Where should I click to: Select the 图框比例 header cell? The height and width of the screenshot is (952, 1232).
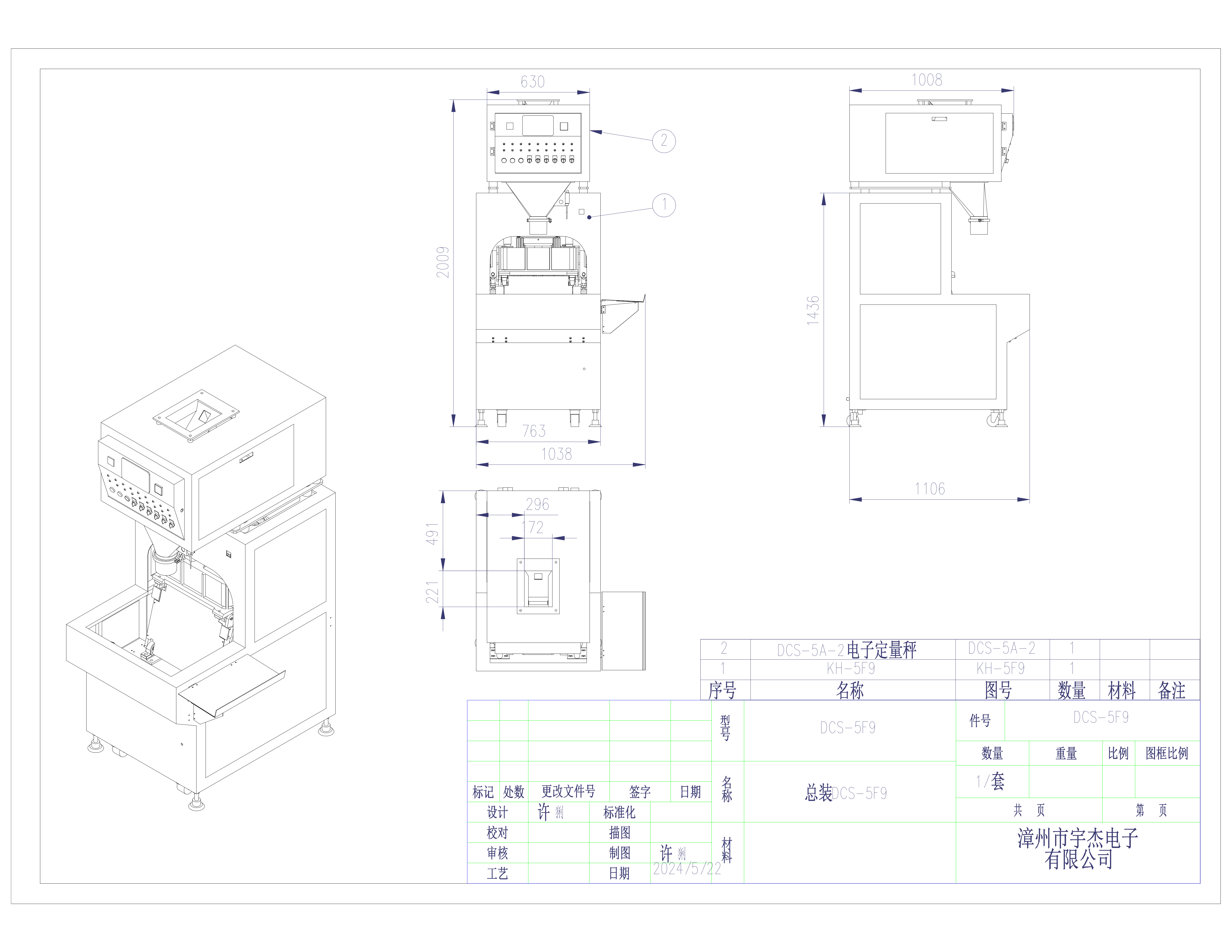(1167, 753)
